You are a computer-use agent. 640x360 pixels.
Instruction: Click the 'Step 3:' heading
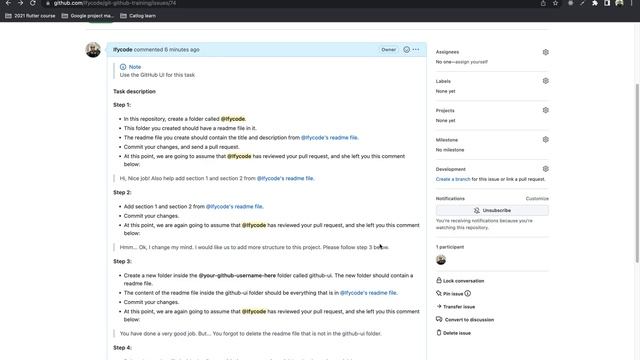pos(122,261)
